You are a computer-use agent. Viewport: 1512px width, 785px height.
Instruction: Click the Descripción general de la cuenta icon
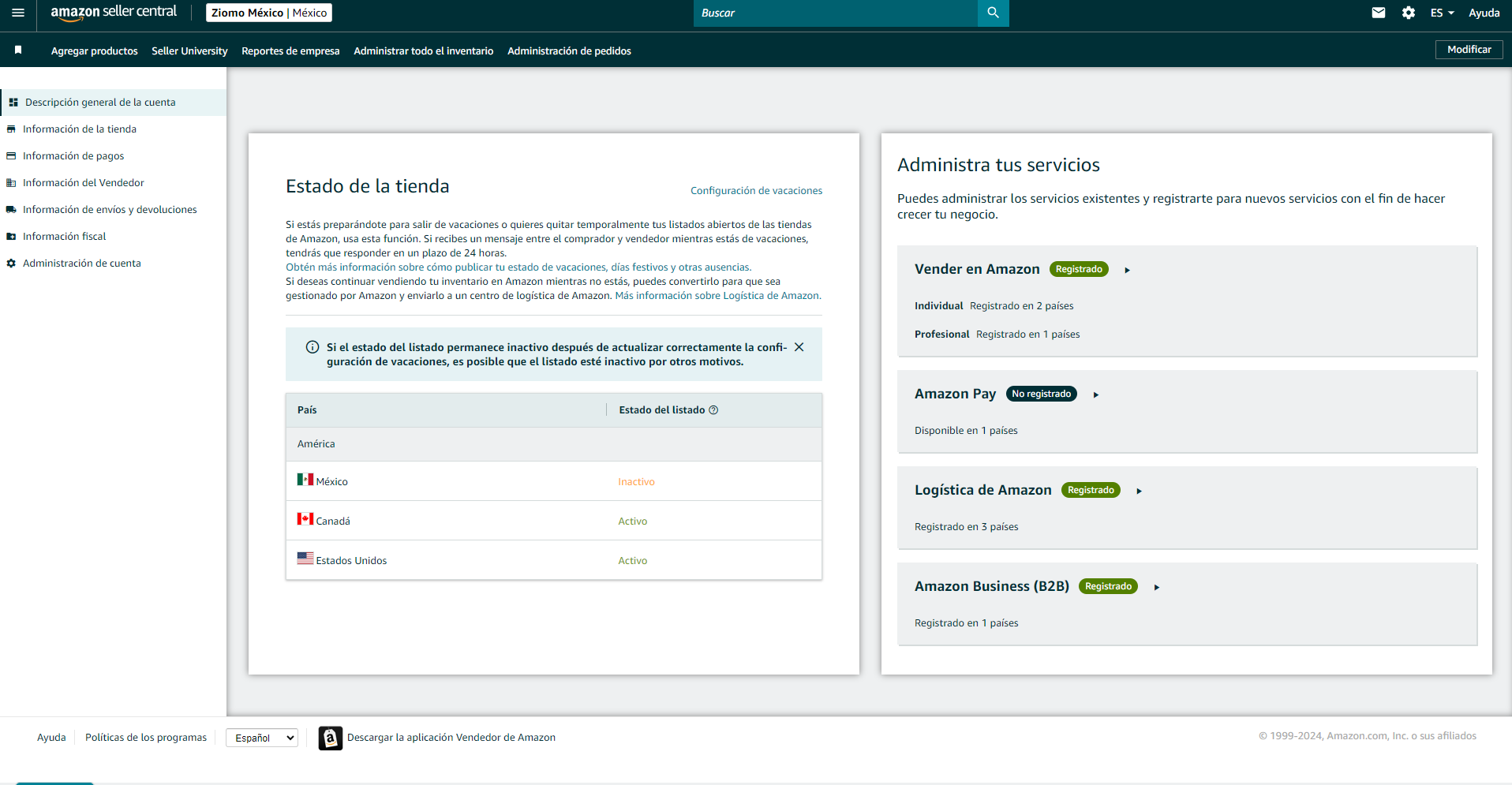(13, 103)
